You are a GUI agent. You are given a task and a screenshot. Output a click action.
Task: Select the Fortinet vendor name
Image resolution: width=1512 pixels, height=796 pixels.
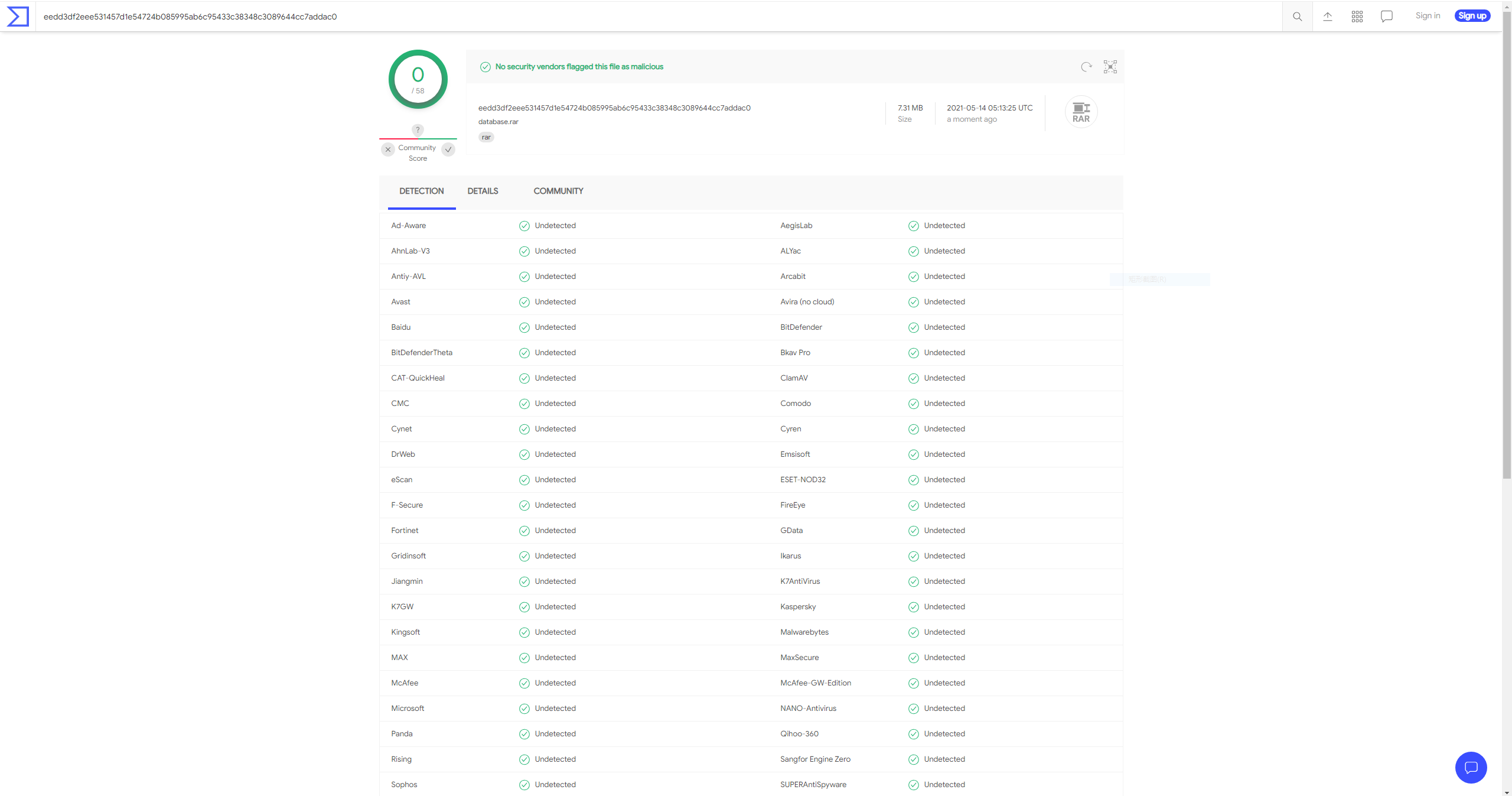(x=405, y=531)
